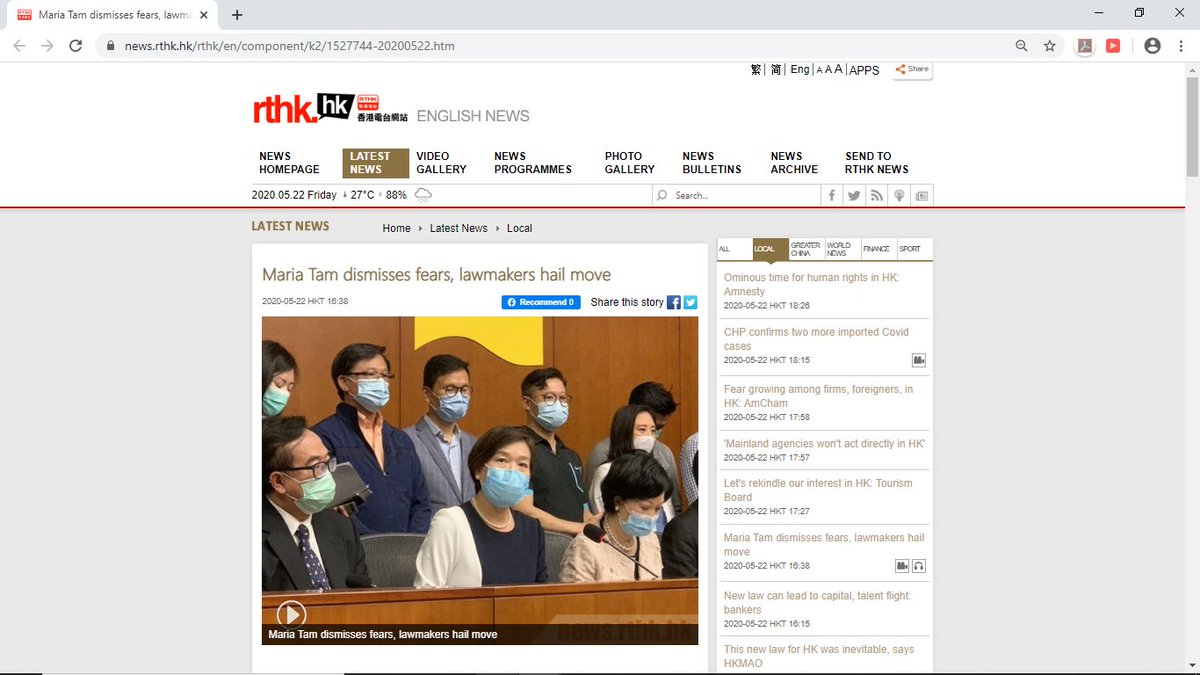Go back with the browser back arrow

19,46
